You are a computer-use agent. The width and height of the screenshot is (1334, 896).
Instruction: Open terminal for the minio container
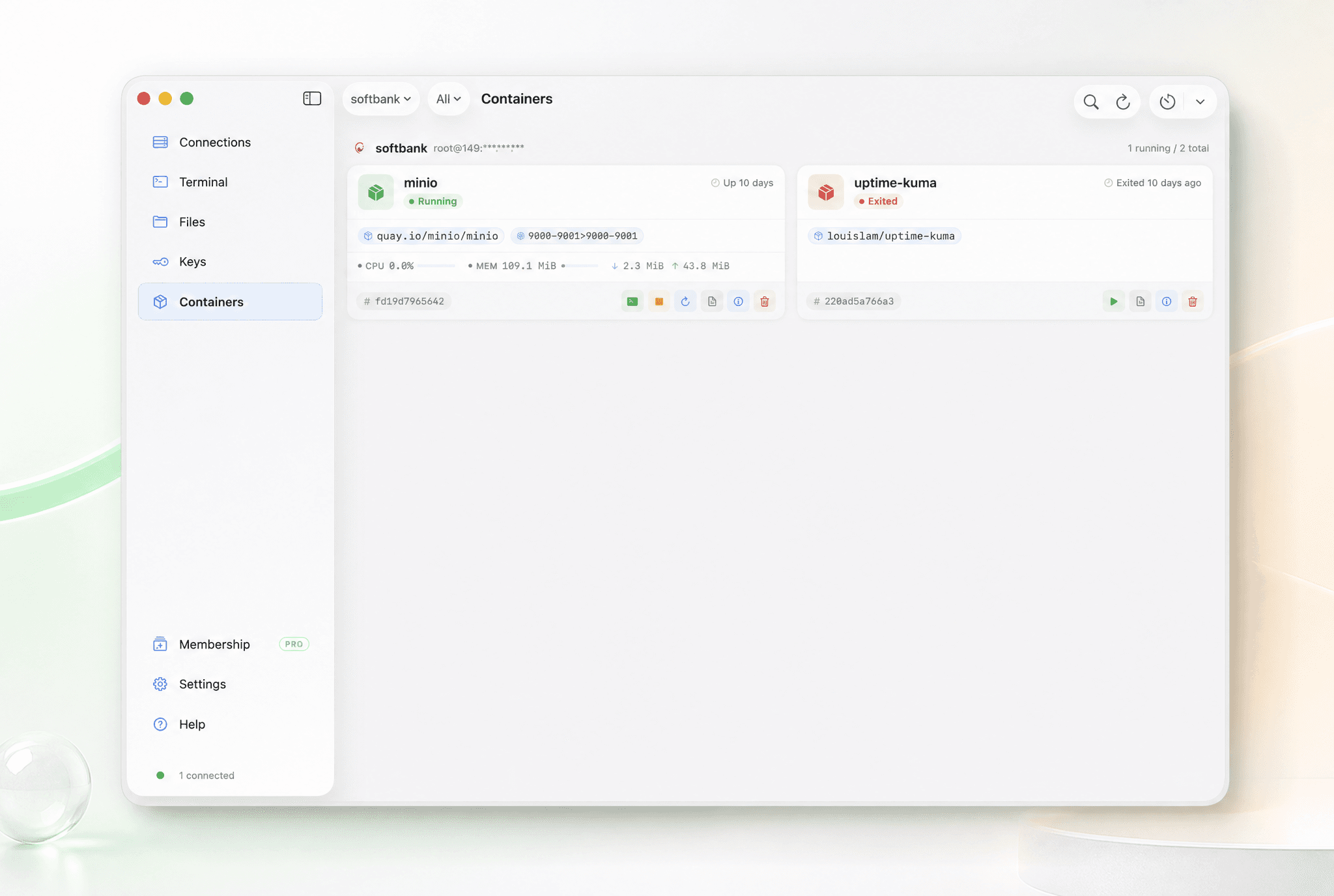[x=632, y=301]
